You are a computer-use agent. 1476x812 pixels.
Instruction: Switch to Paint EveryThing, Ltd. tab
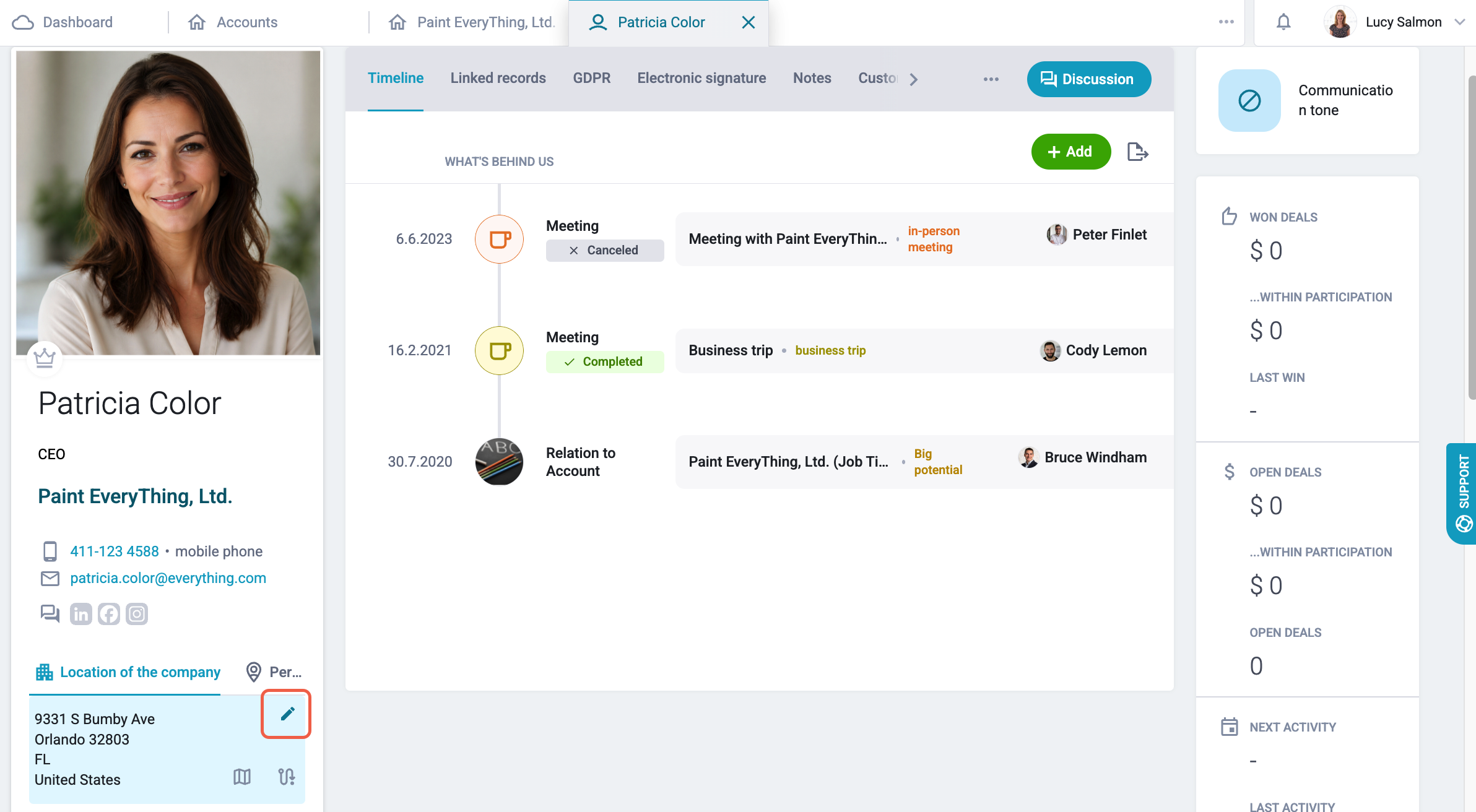pyautogui.click(x=471, y=22)
